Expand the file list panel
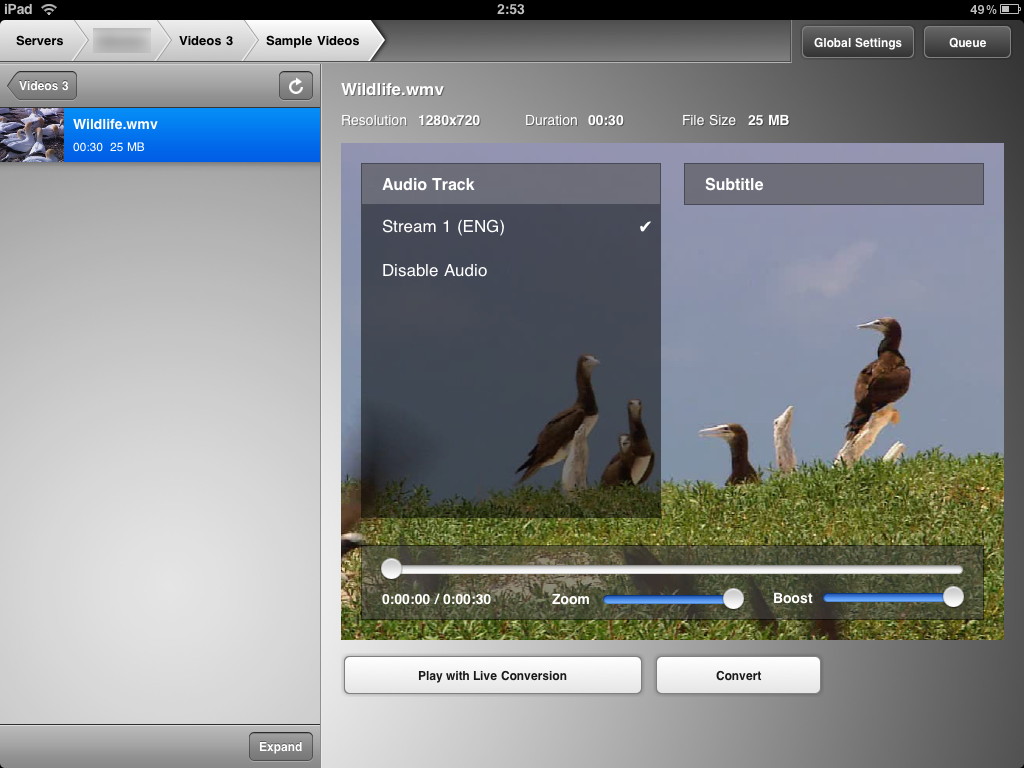This screenshot has height=768, width=1024. coord(280,747)
